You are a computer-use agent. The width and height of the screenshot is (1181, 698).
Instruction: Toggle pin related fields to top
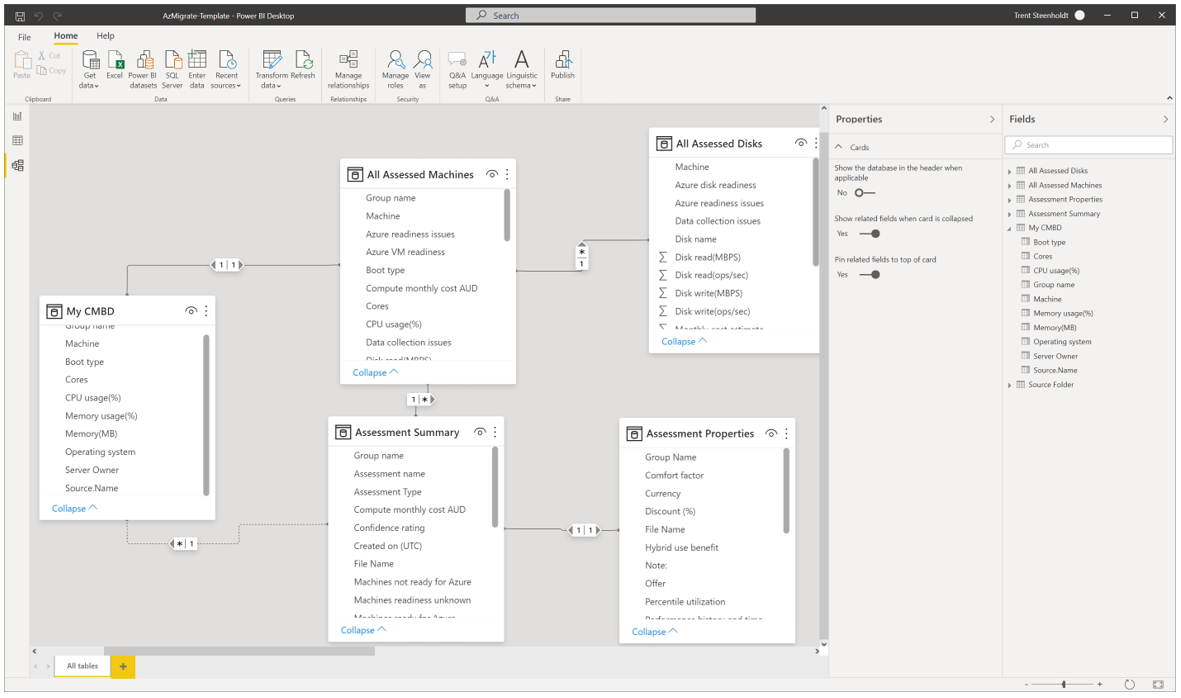(x=869, y=275)
